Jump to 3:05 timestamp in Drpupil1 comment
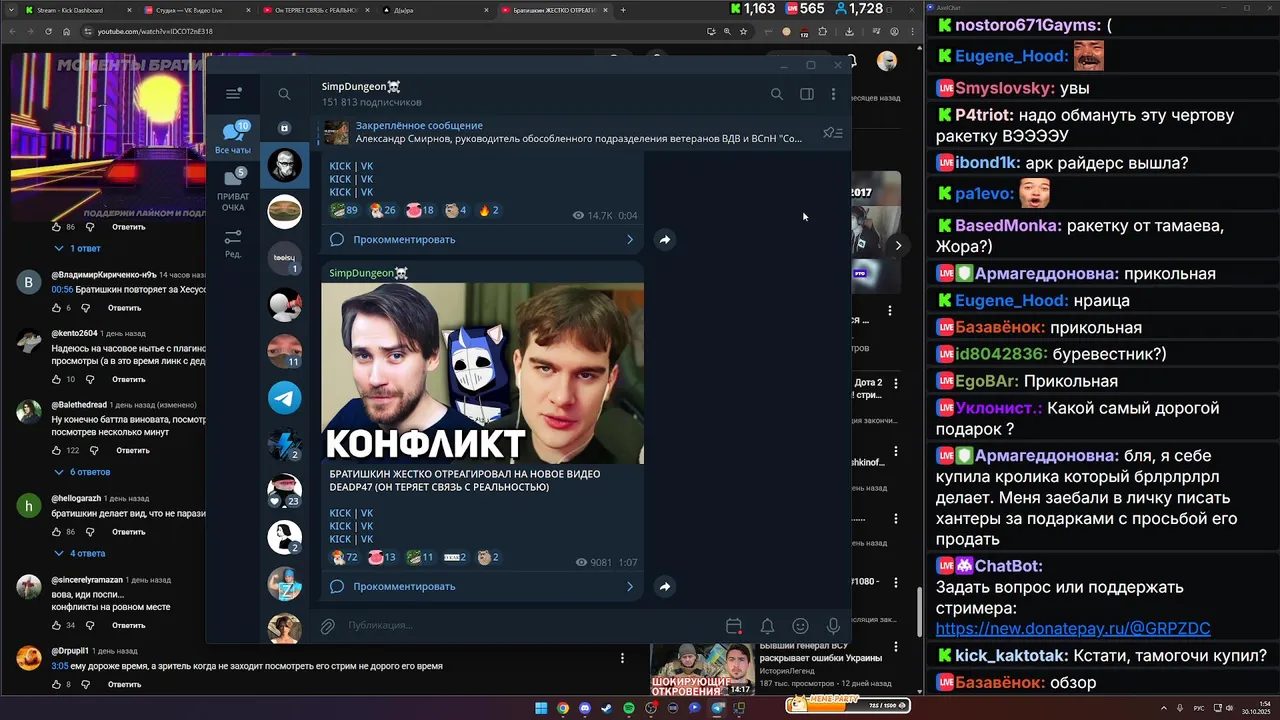 [x=59, y=666]
